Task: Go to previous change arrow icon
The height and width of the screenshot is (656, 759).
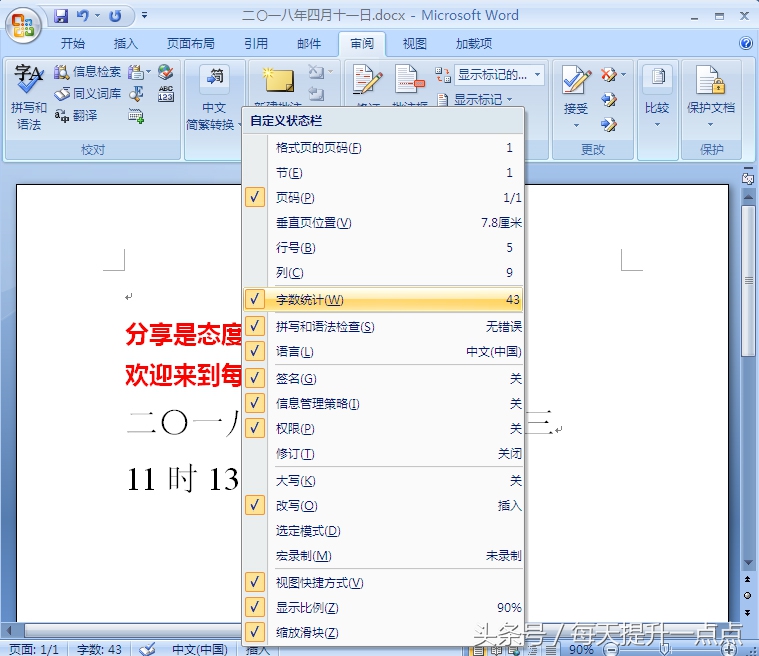Action: (x=608, y=100)
